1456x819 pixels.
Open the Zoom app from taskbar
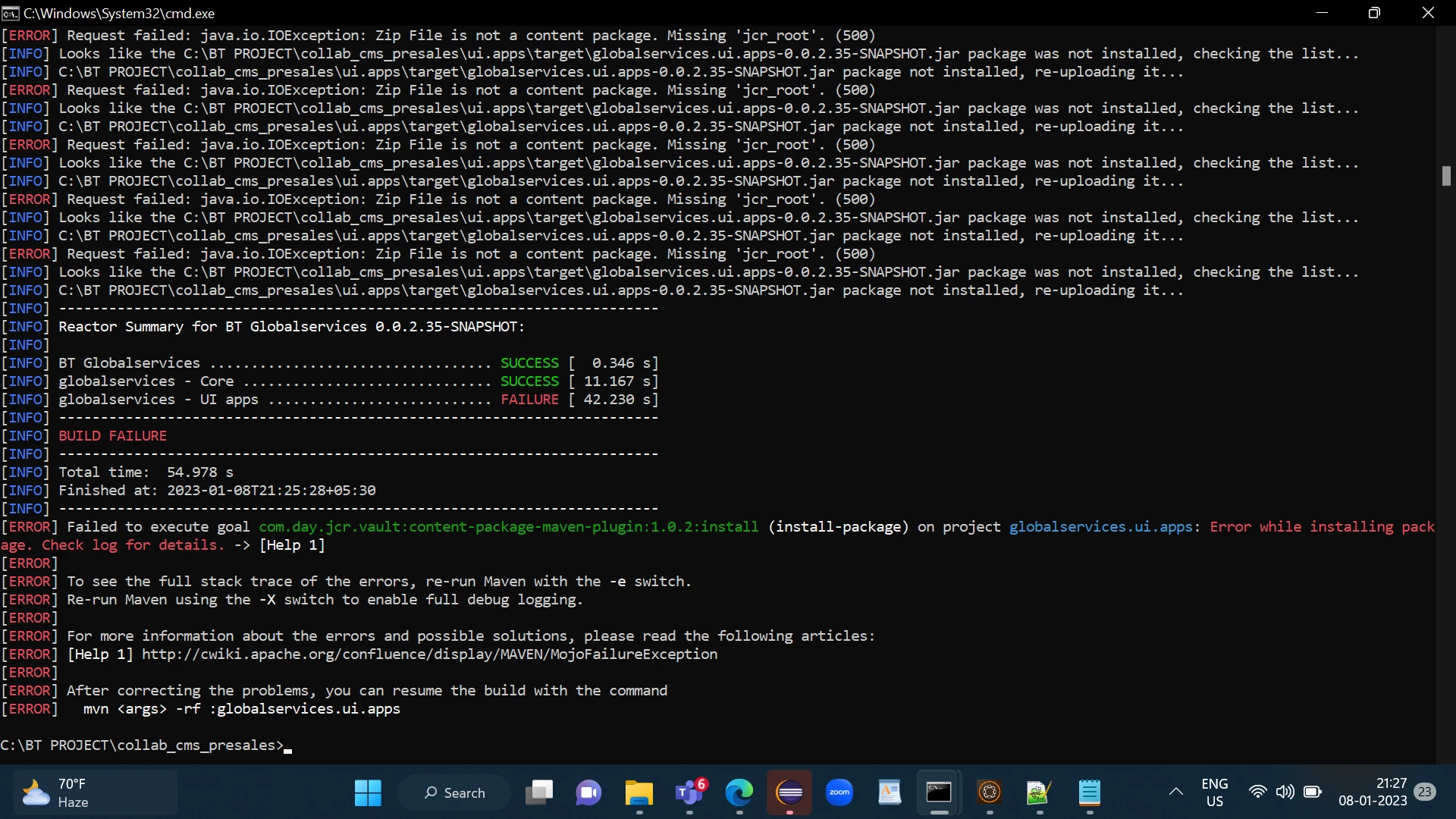pos(839,792)
